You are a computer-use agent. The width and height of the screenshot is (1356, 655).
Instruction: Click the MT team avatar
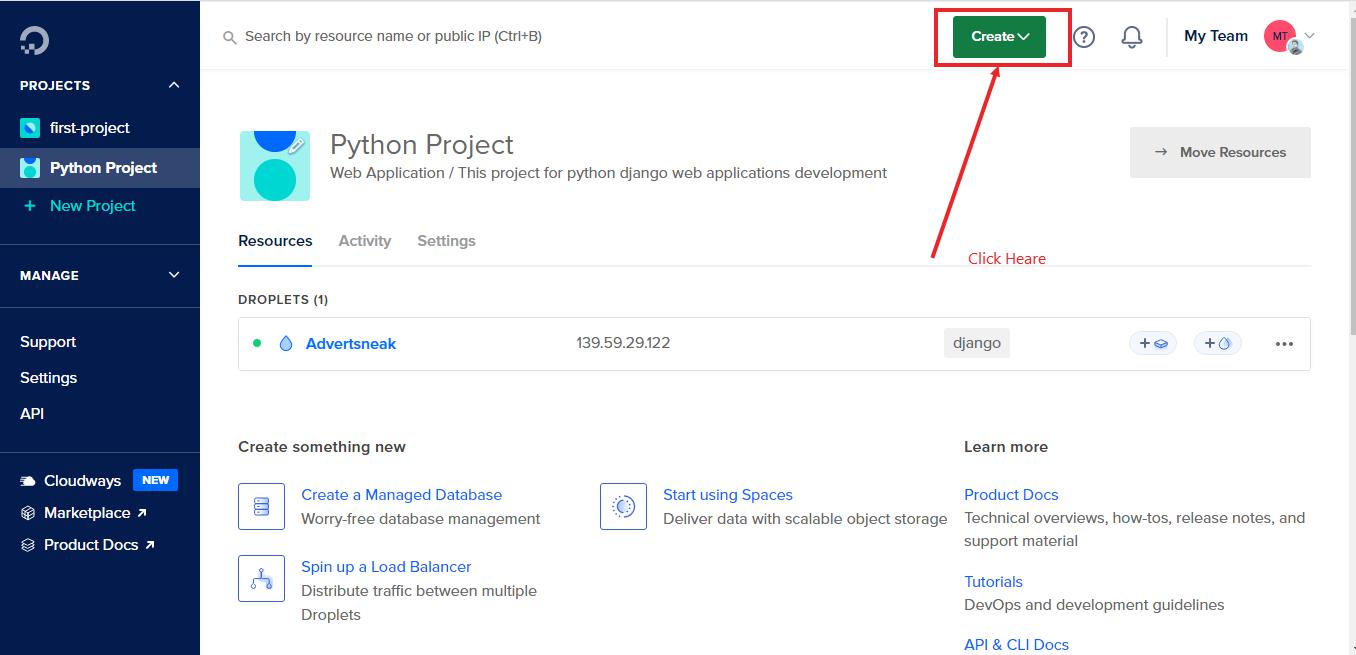1280,36
